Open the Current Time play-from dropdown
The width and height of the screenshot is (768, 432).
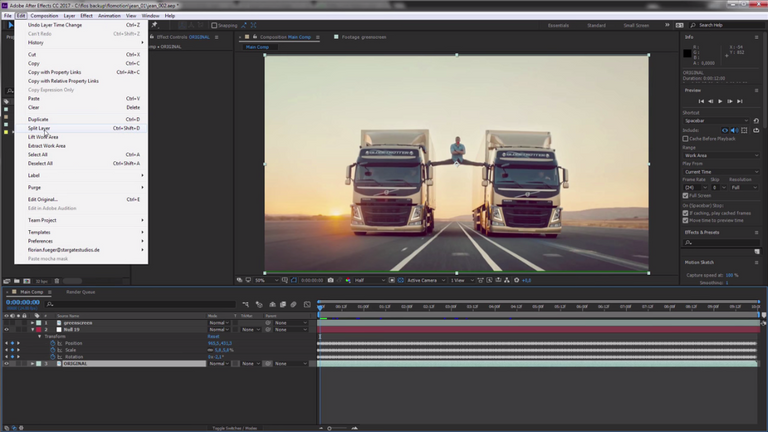point(721,172)
